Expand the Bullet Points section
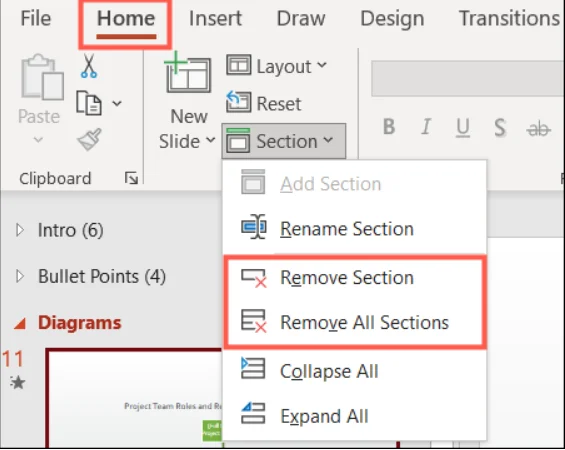This screenshot has width=565, height=450. pyautogui.click(x=20, y=276)
